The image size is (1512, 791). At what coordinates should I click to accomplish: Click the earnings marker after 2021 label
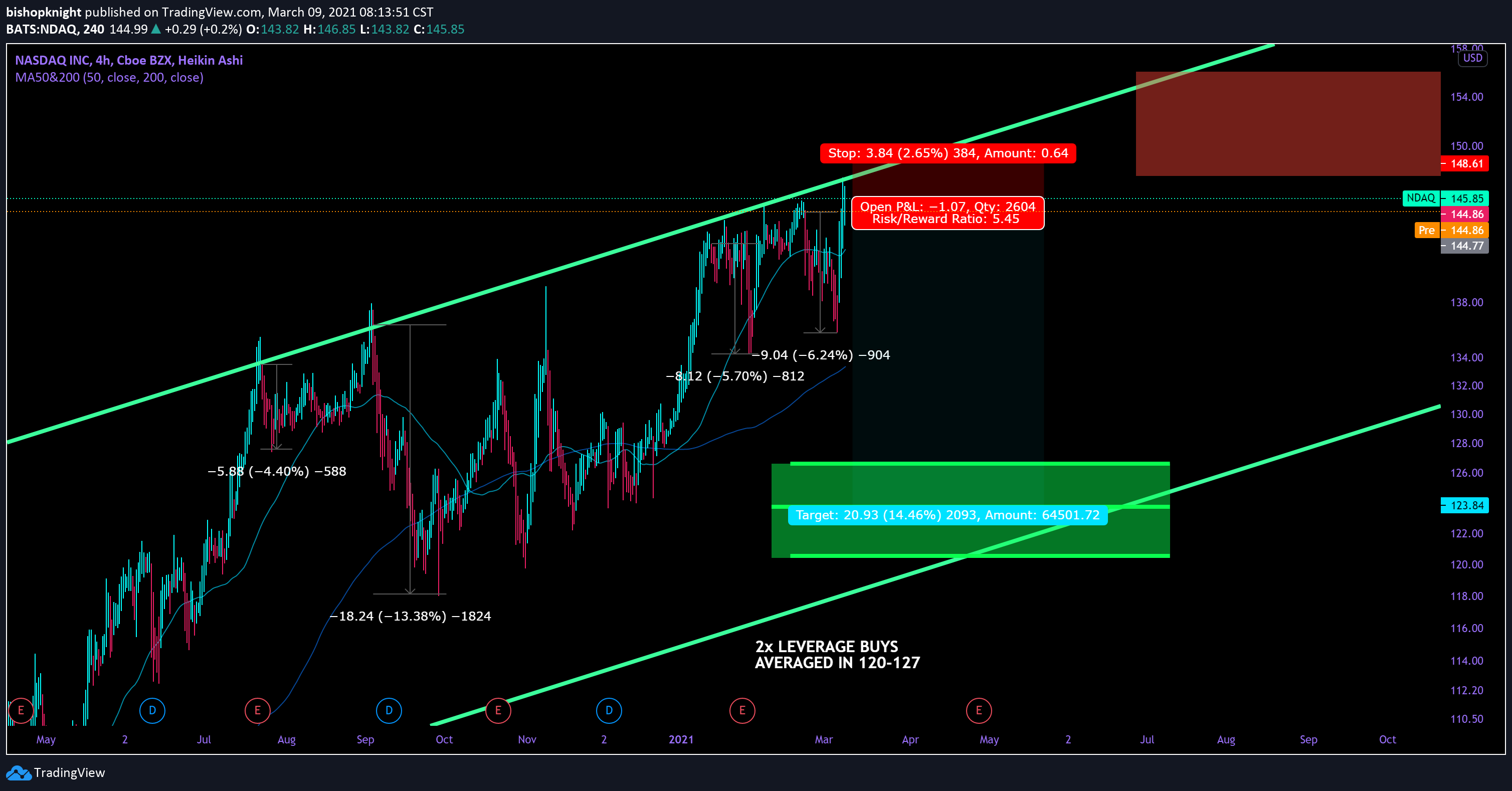pyautogui.click(x=742, y=711)
